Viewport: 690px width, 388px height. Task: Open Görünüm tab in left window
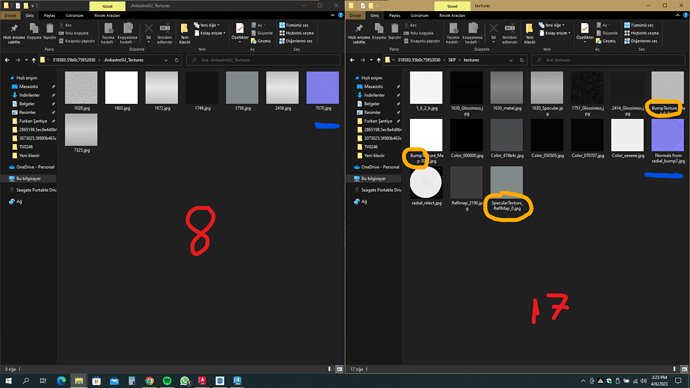74,15
